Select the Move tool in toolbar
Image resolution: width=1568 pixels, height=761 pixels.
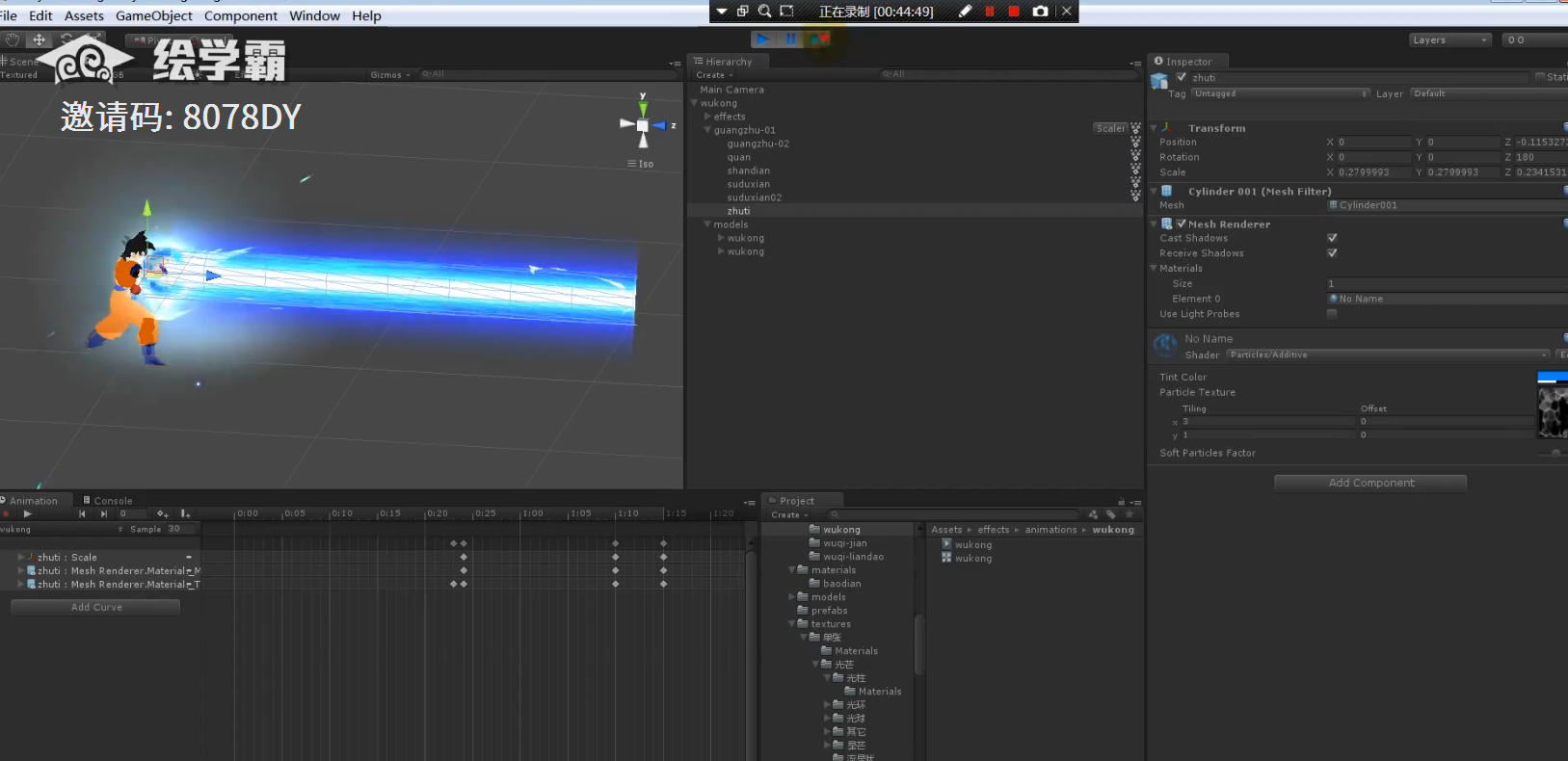(40, 39)
